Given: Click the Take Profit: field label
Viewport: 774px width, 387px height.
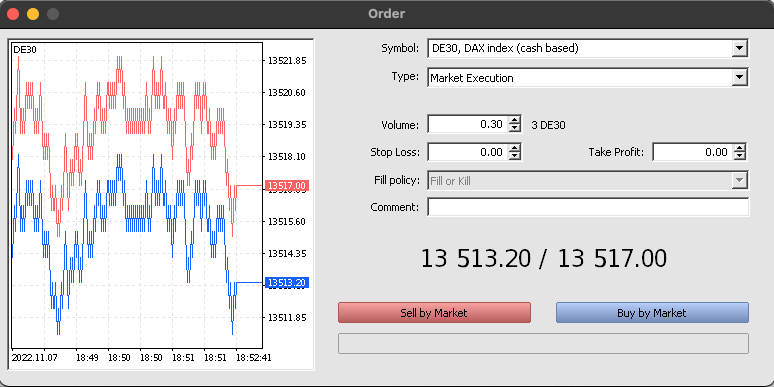Looking at the screenshot, I should [x=617, y=152].
